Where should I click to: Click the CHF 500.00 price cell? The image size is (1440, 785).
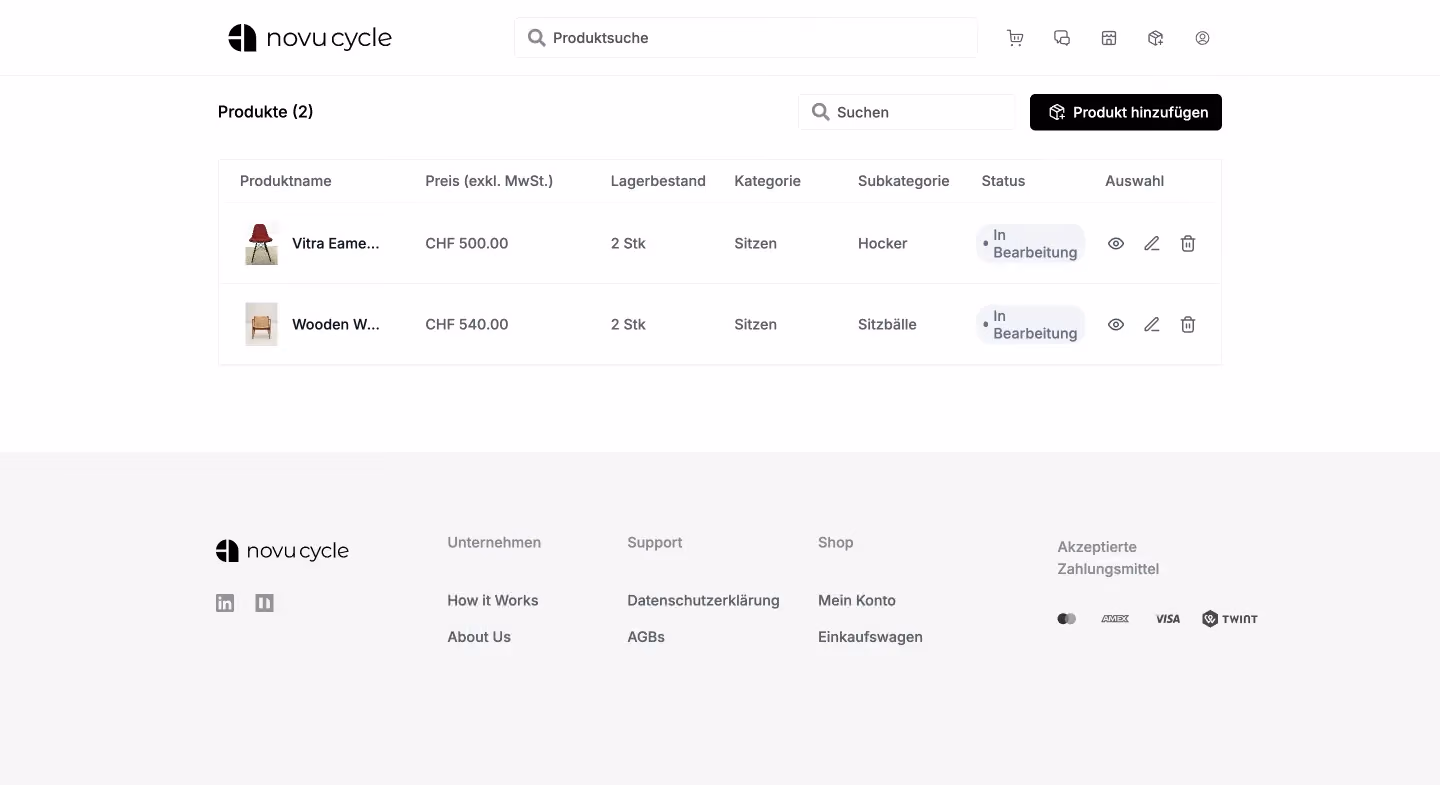467,243
